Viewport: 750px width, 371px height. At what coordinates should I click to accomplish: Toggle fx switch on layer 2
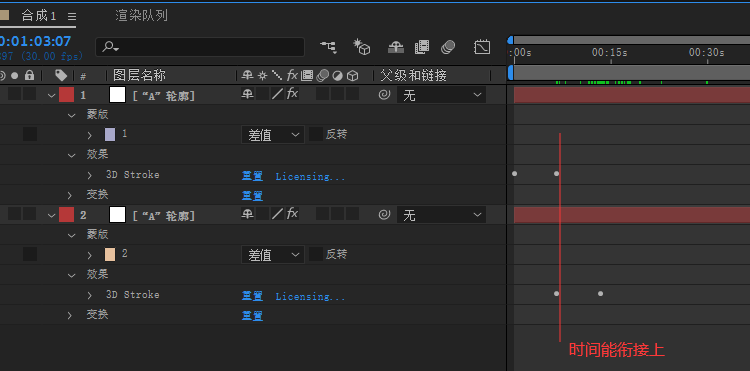click(292, 214)
